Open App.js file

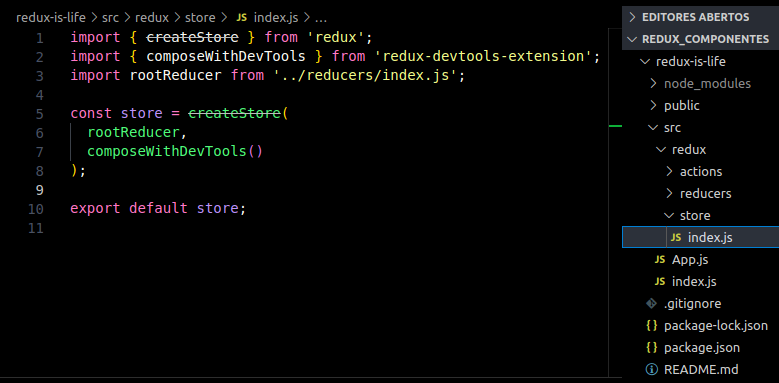point(690,259)
